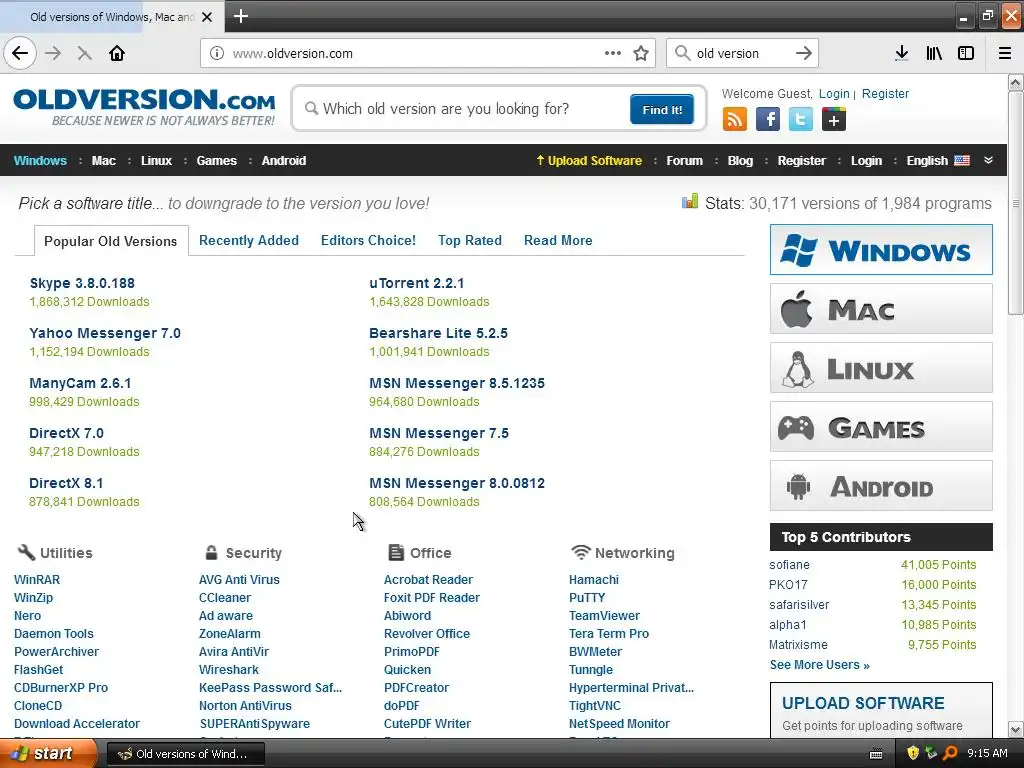Switch to Top Rated tab

(470, 240)
